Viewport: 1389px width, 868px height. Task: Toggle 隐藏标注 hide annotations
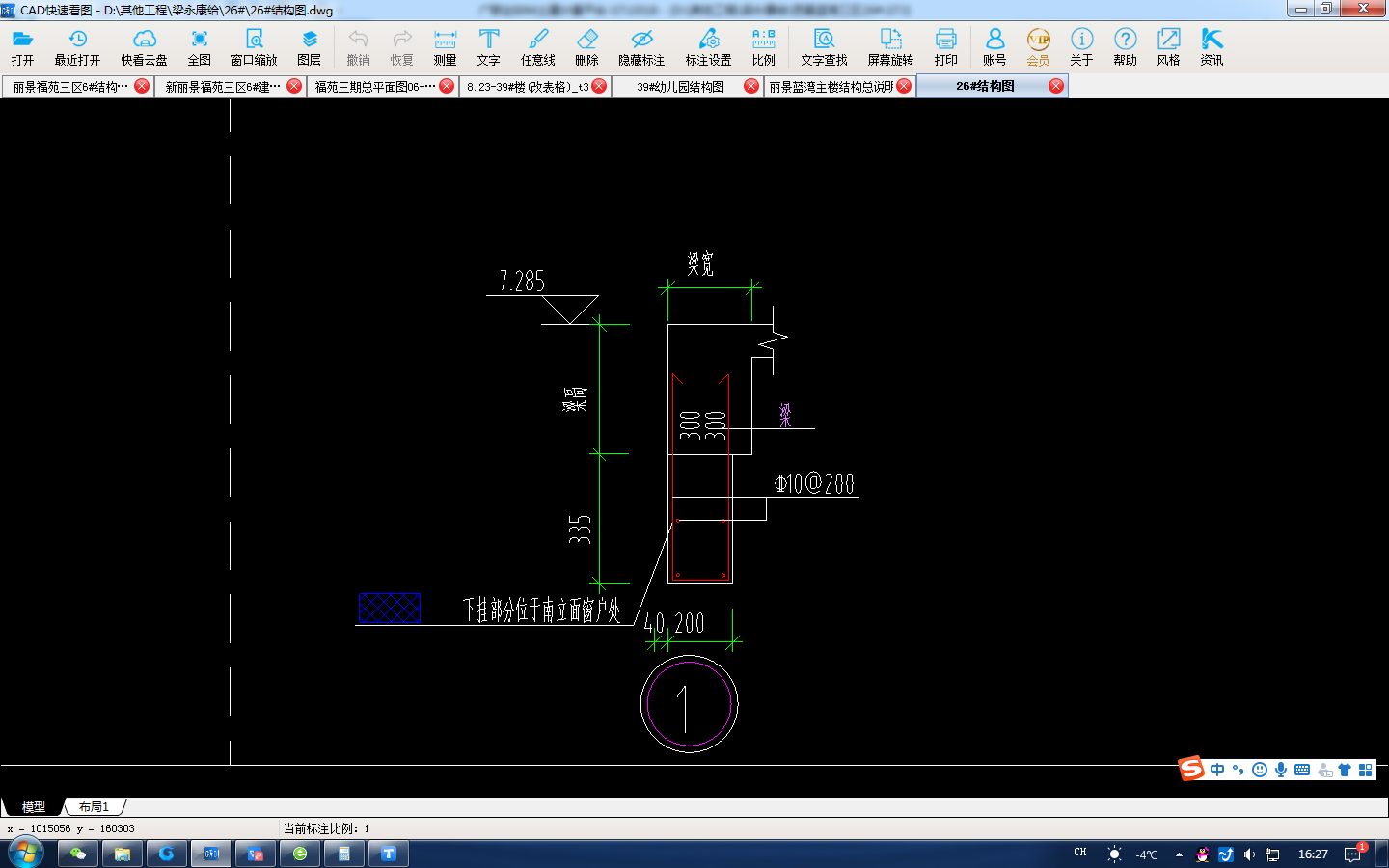(641, 46)
